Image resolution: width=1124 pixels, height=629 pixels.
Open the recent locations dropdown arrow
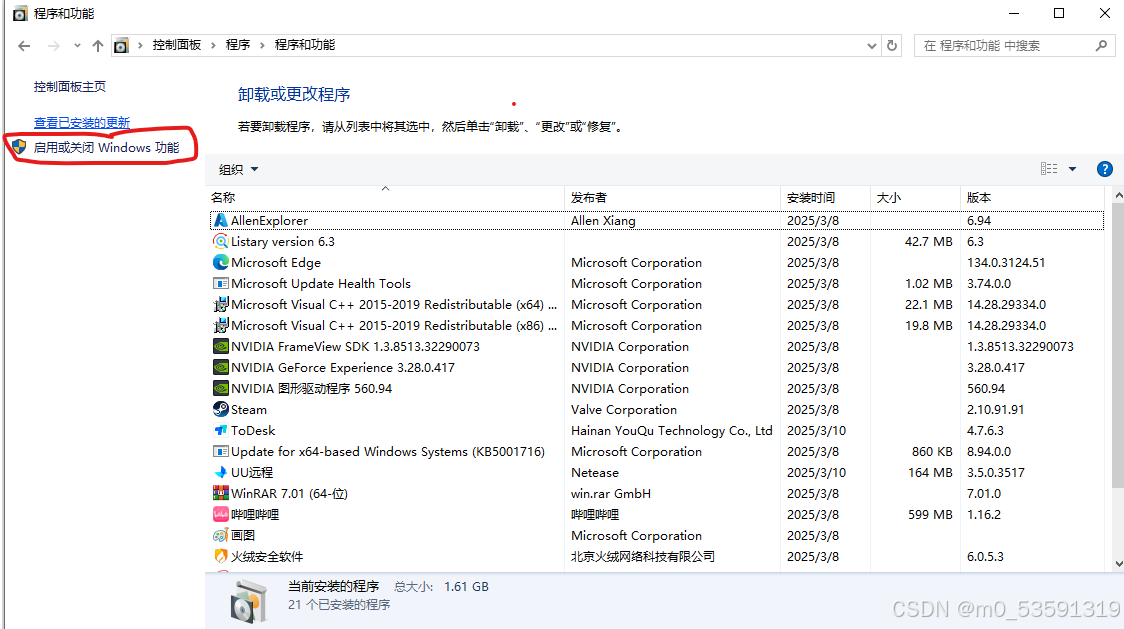[x=77, y=46]
